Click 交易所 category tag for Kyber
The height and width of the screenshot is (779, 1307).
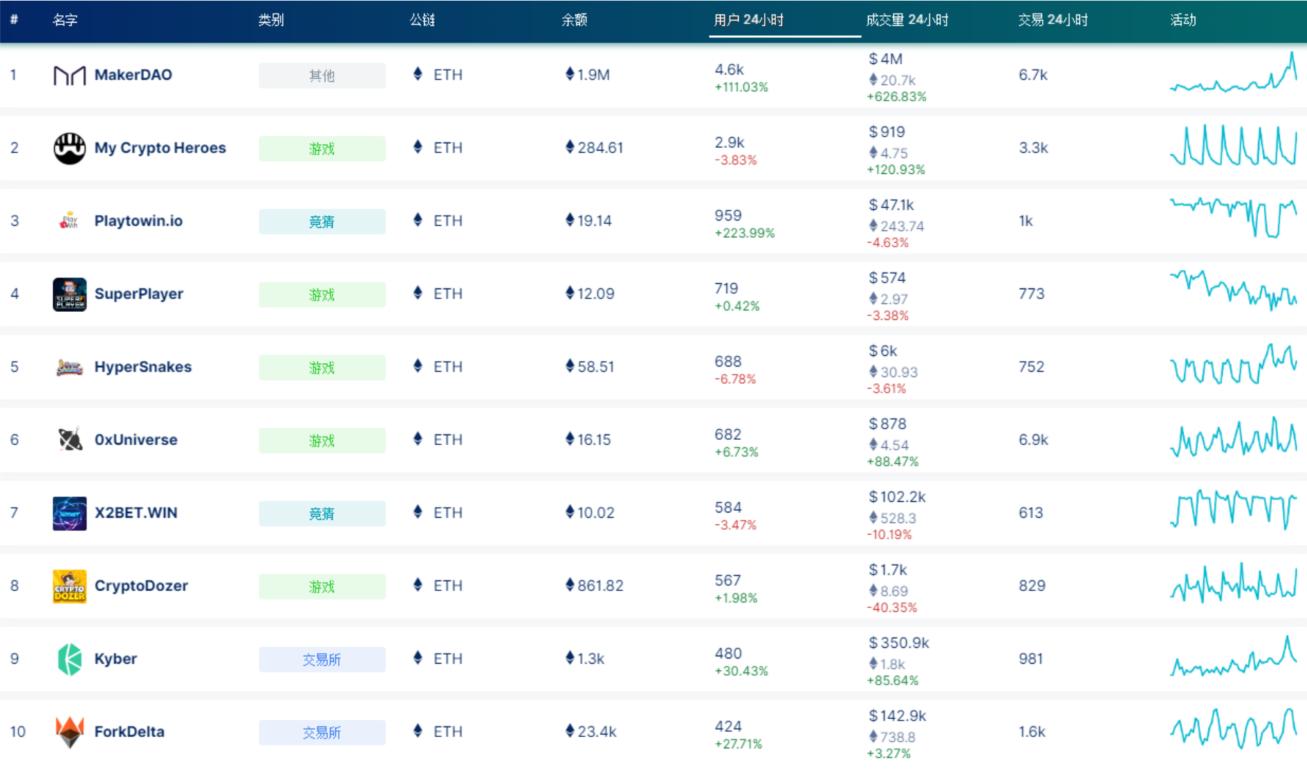click(x=322, y=660)
